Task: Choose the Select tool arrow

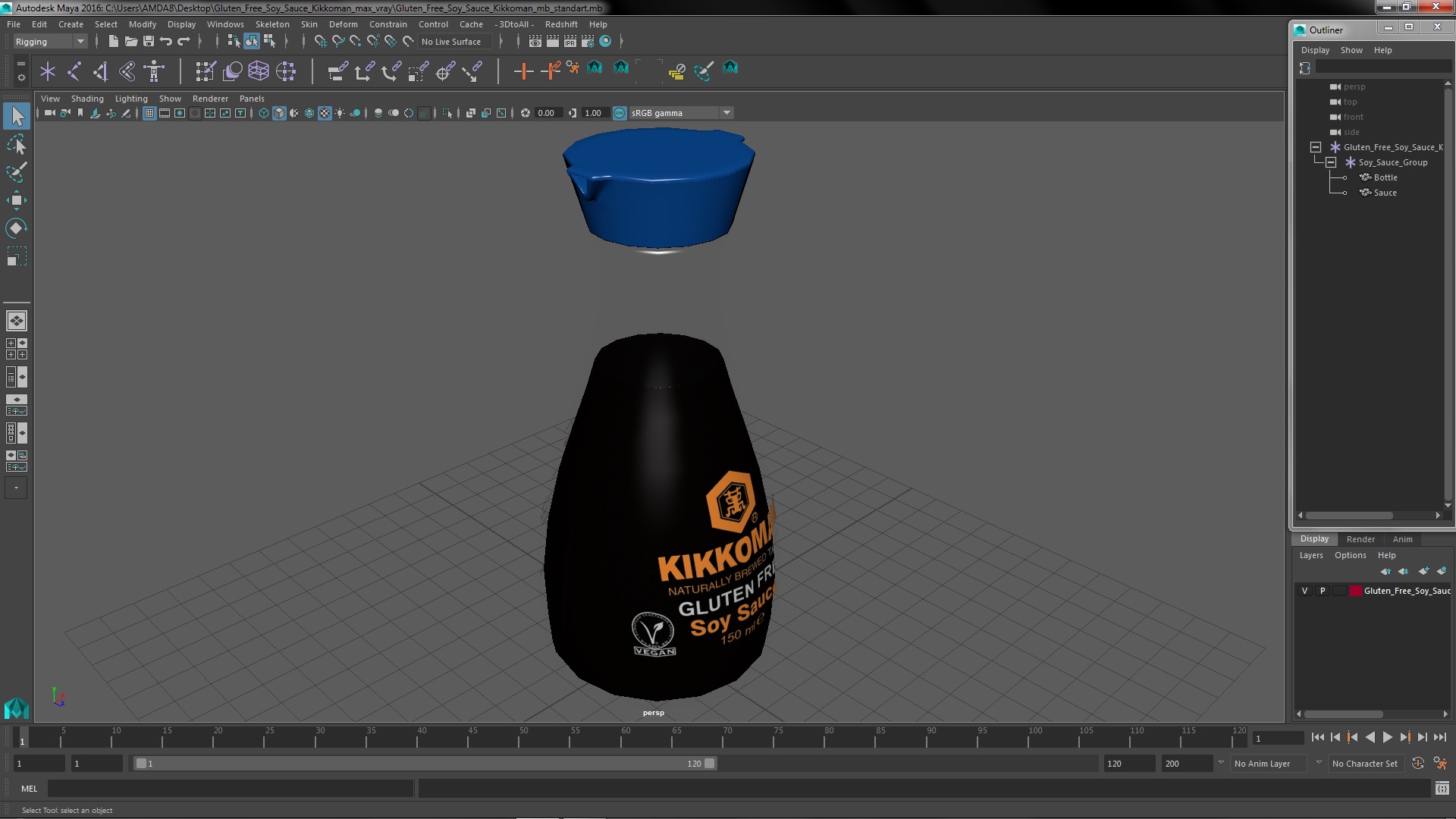Action: (17, 116)
